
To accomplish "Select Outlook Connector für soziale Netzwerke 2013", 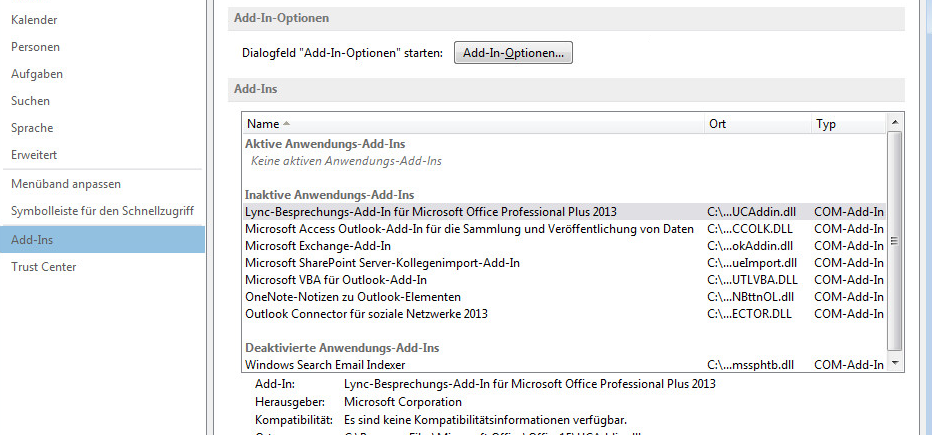I will point(563,313).
